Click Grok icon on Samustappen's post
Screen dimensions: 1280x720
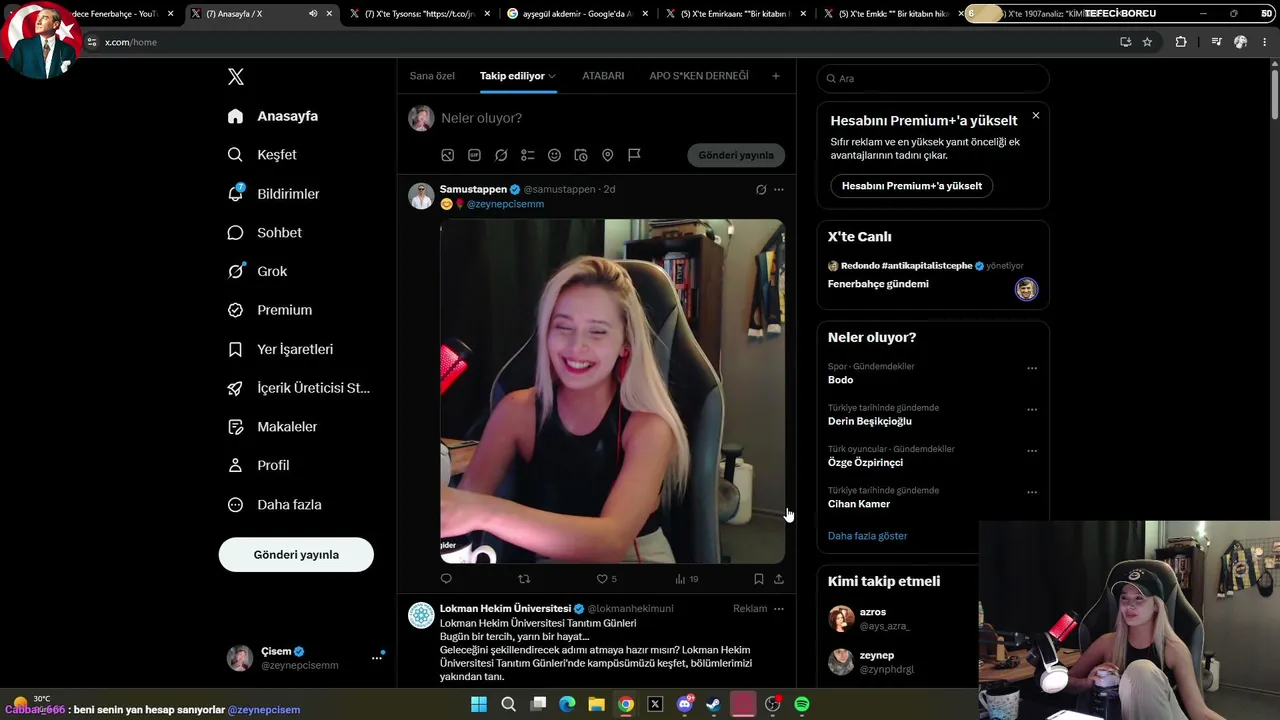point(761,189)
